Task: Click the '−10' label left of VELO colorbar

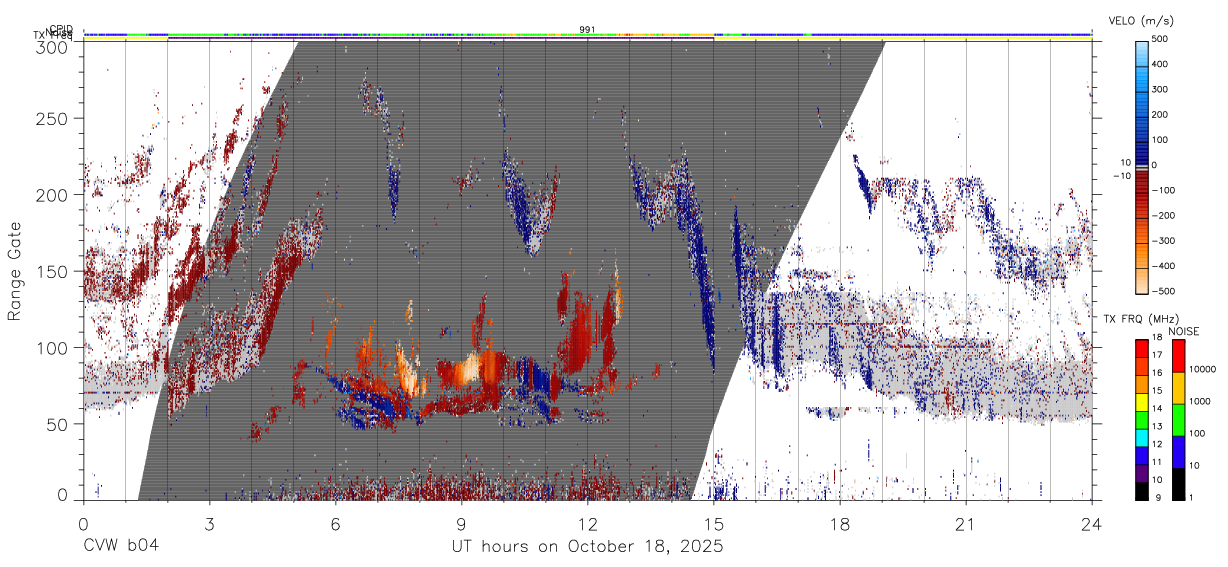Action: click(x=1120, y=176)
